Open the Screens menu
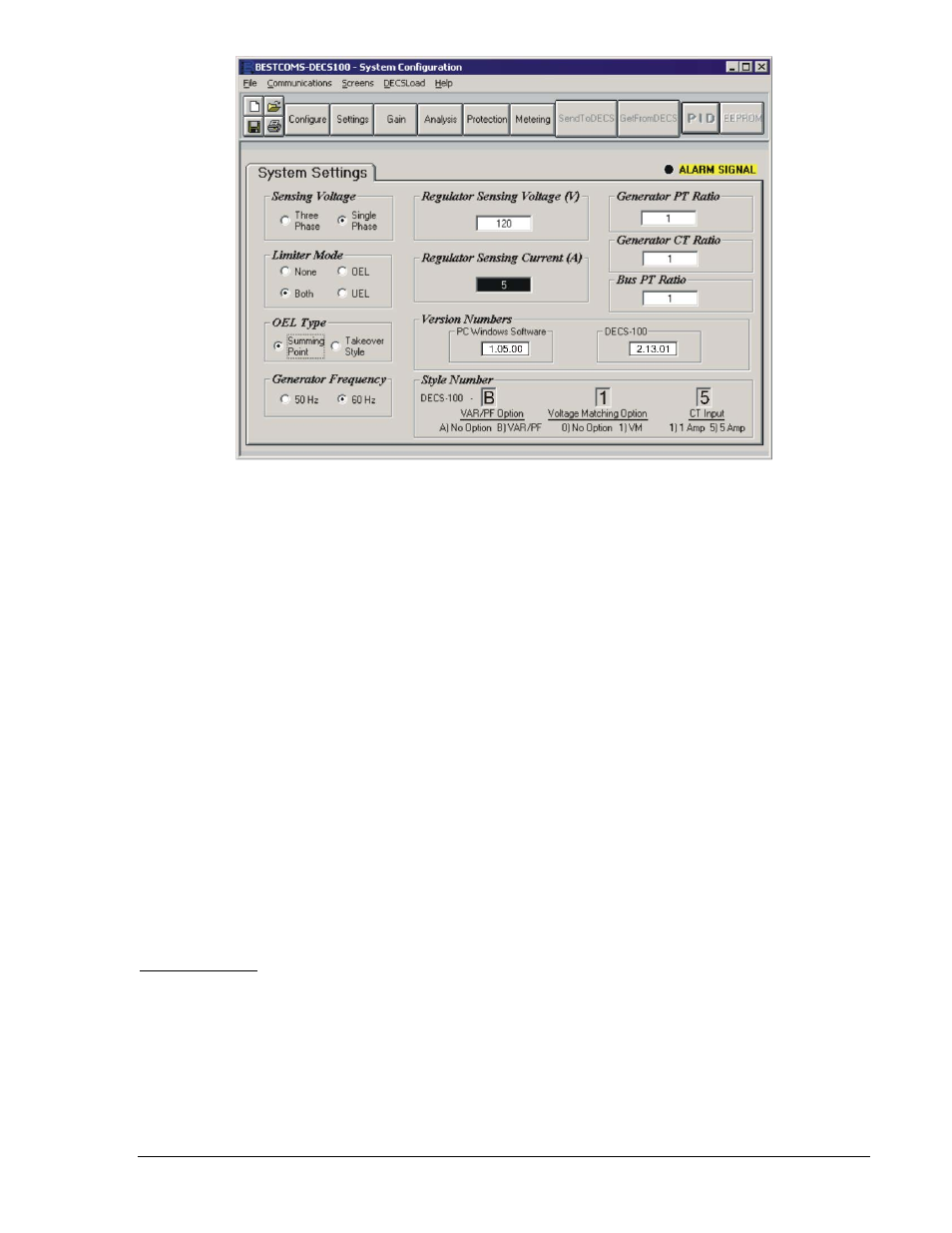The width and height of the screenshot is (952, 1233). pos(357,84)
